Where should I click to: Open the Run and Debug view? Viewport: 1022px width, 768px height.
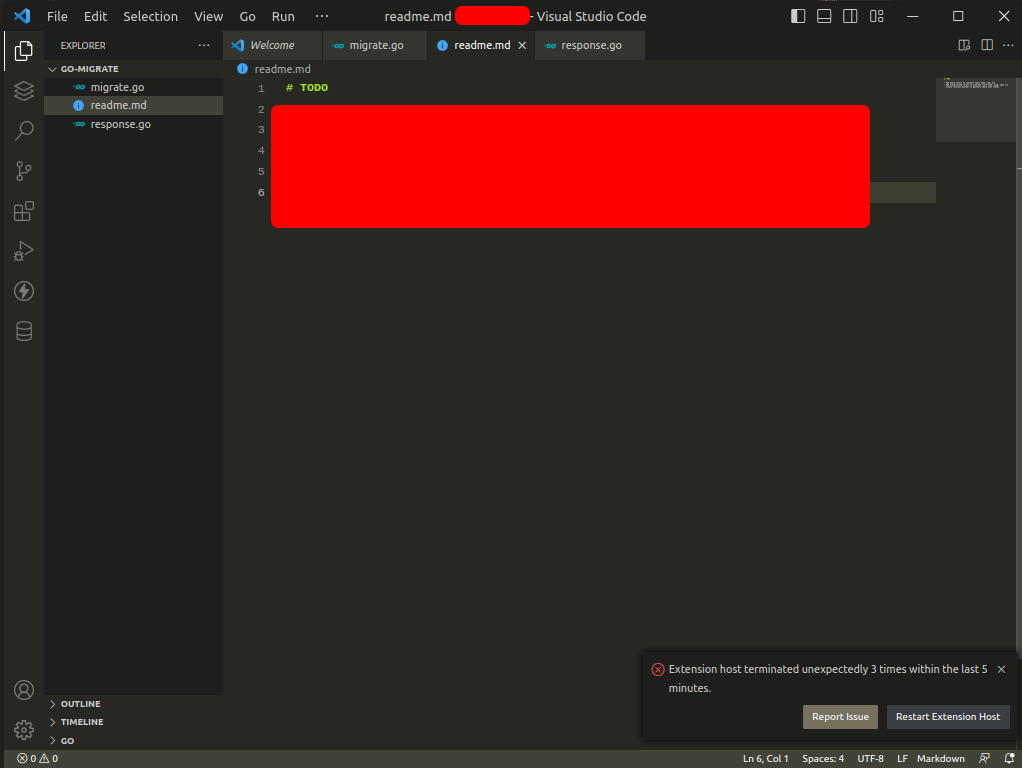tap(23, 251)
